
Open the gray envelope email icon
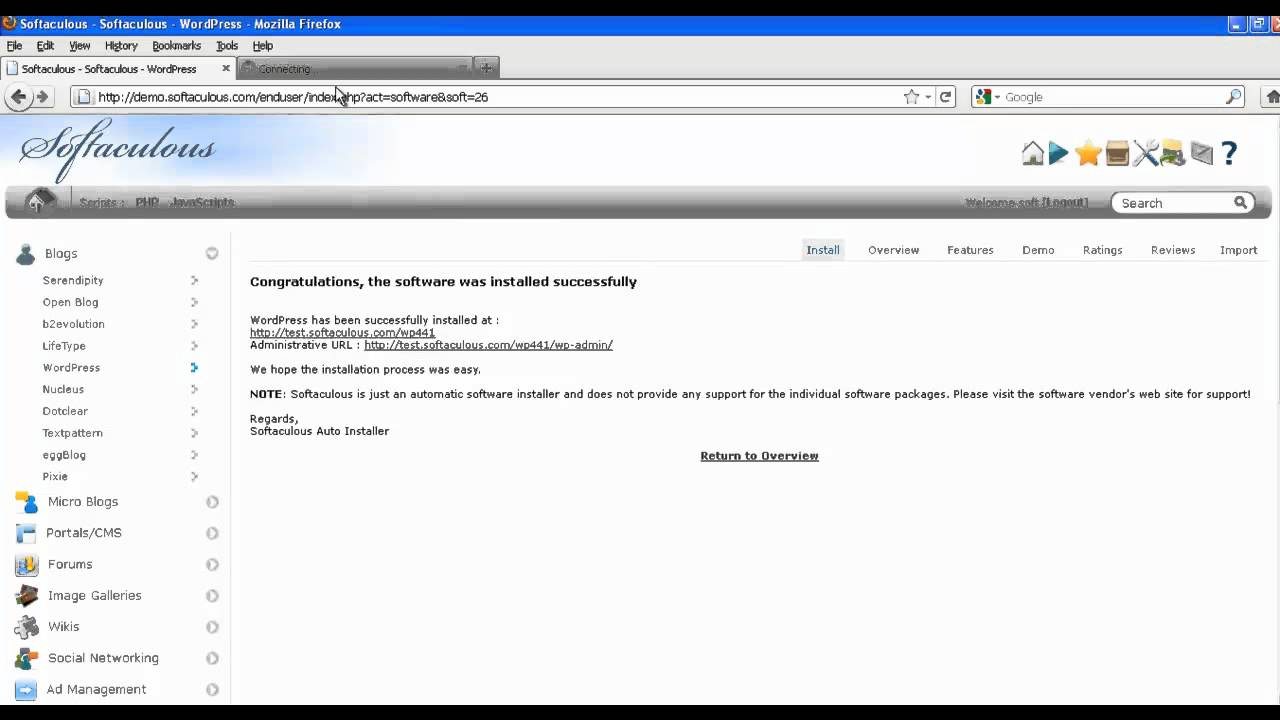[1201, 153]
